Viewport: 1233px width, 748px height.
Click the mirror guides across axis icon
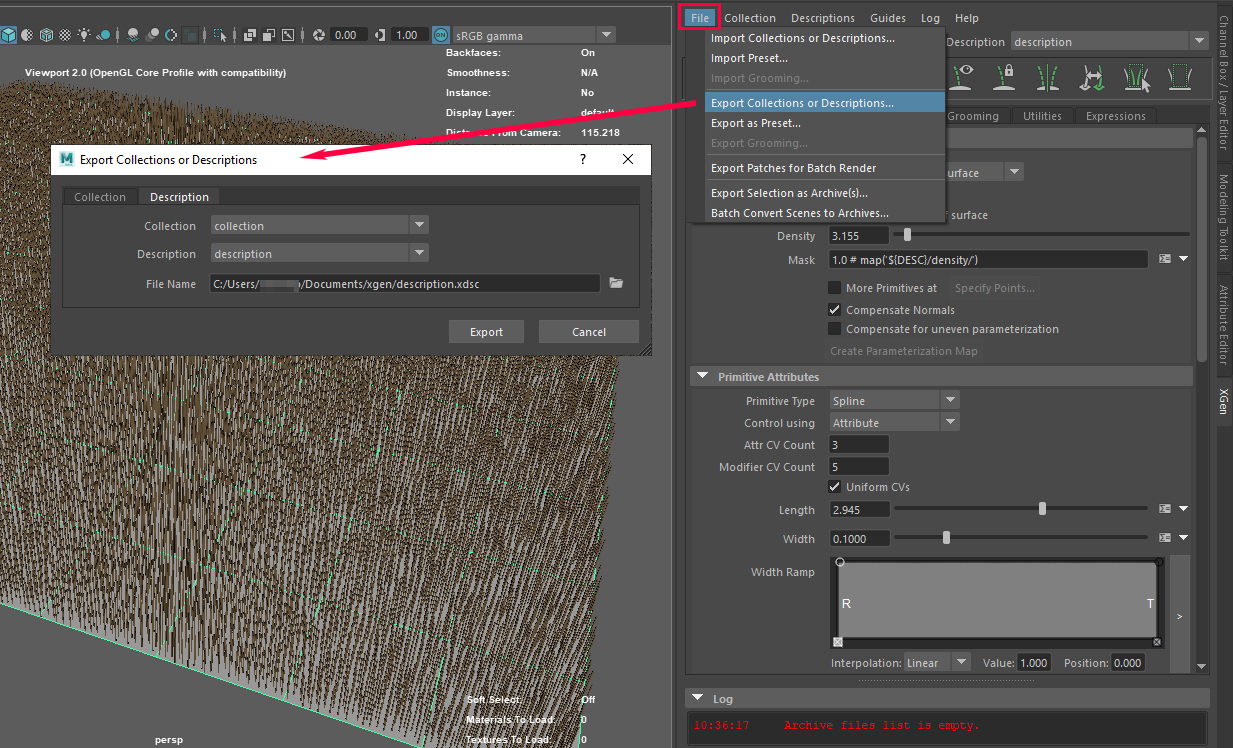click(1049, 76)
